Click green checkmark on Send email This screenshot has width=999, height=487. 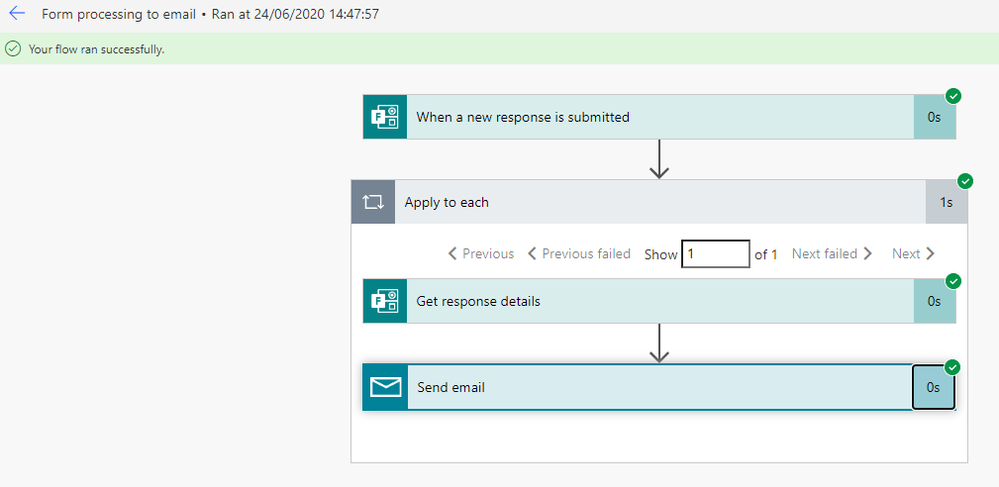952,367
